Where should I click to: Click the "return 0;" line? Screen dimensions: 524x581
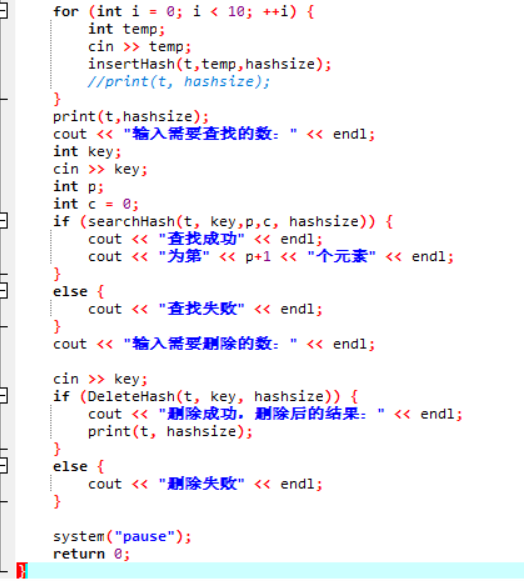(x=91, y=554)
